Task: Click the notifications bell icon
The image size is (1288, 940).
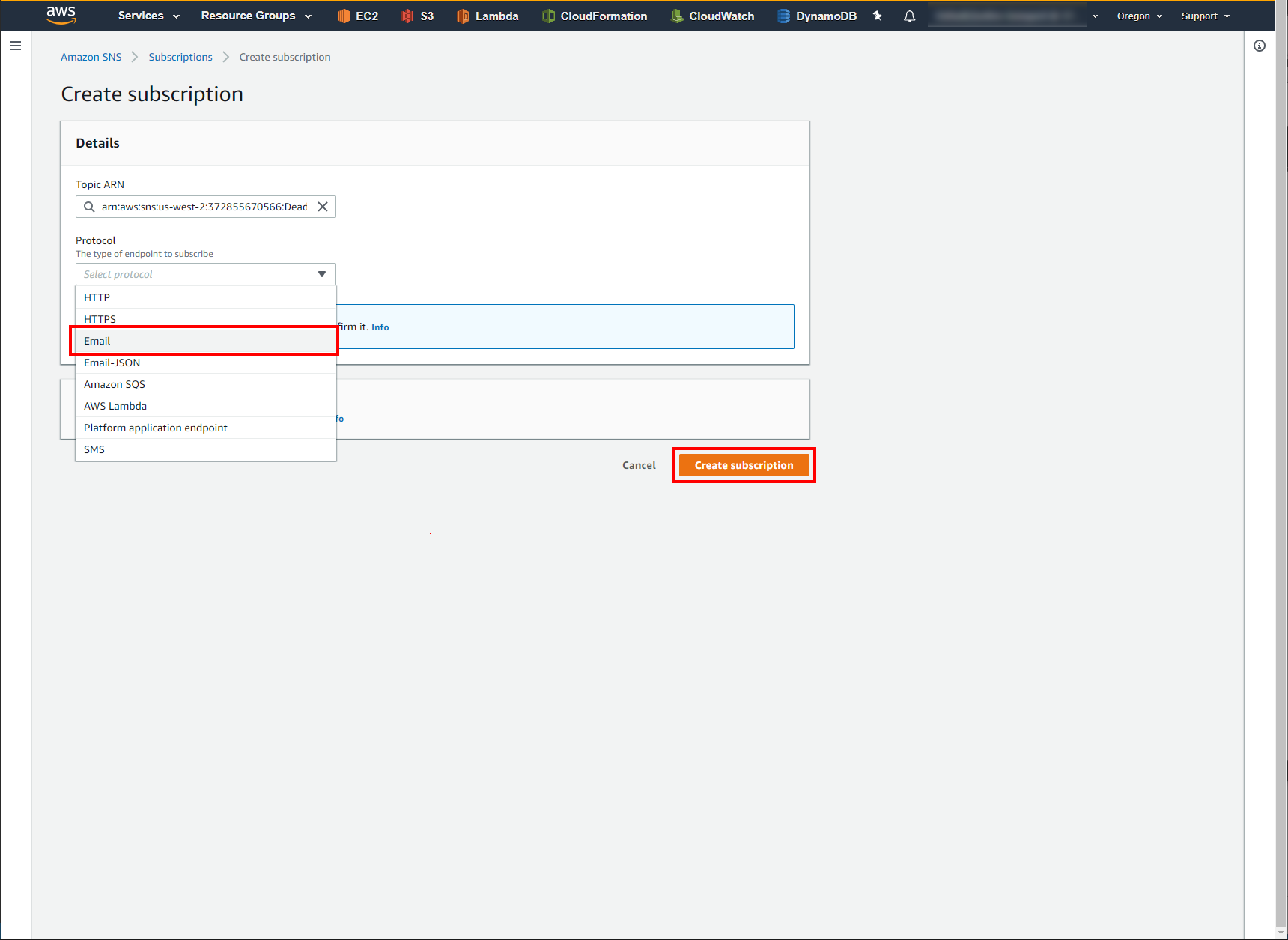Action: 909,16
